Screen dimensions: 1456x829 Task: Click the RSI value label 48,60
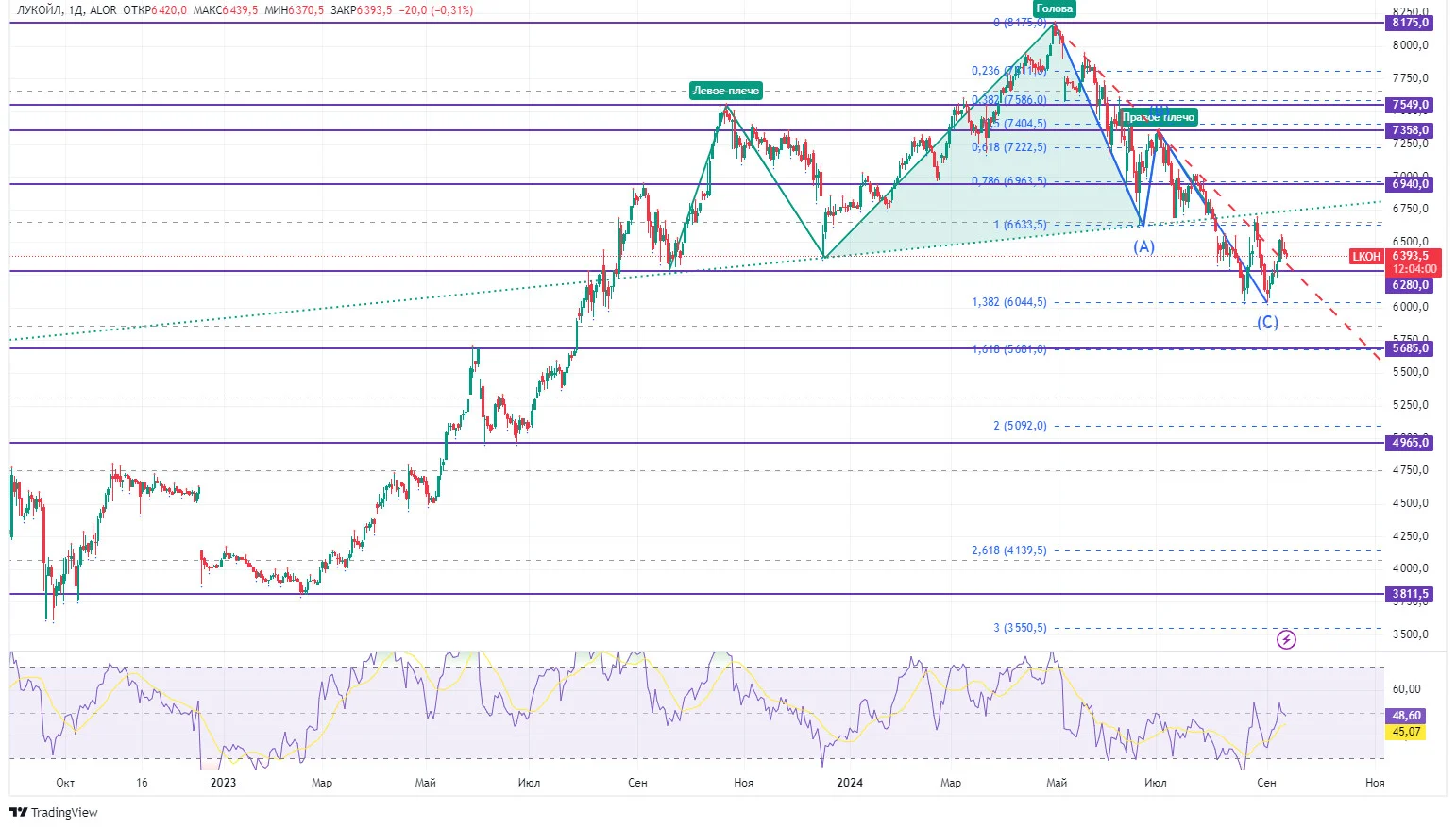1406,716
